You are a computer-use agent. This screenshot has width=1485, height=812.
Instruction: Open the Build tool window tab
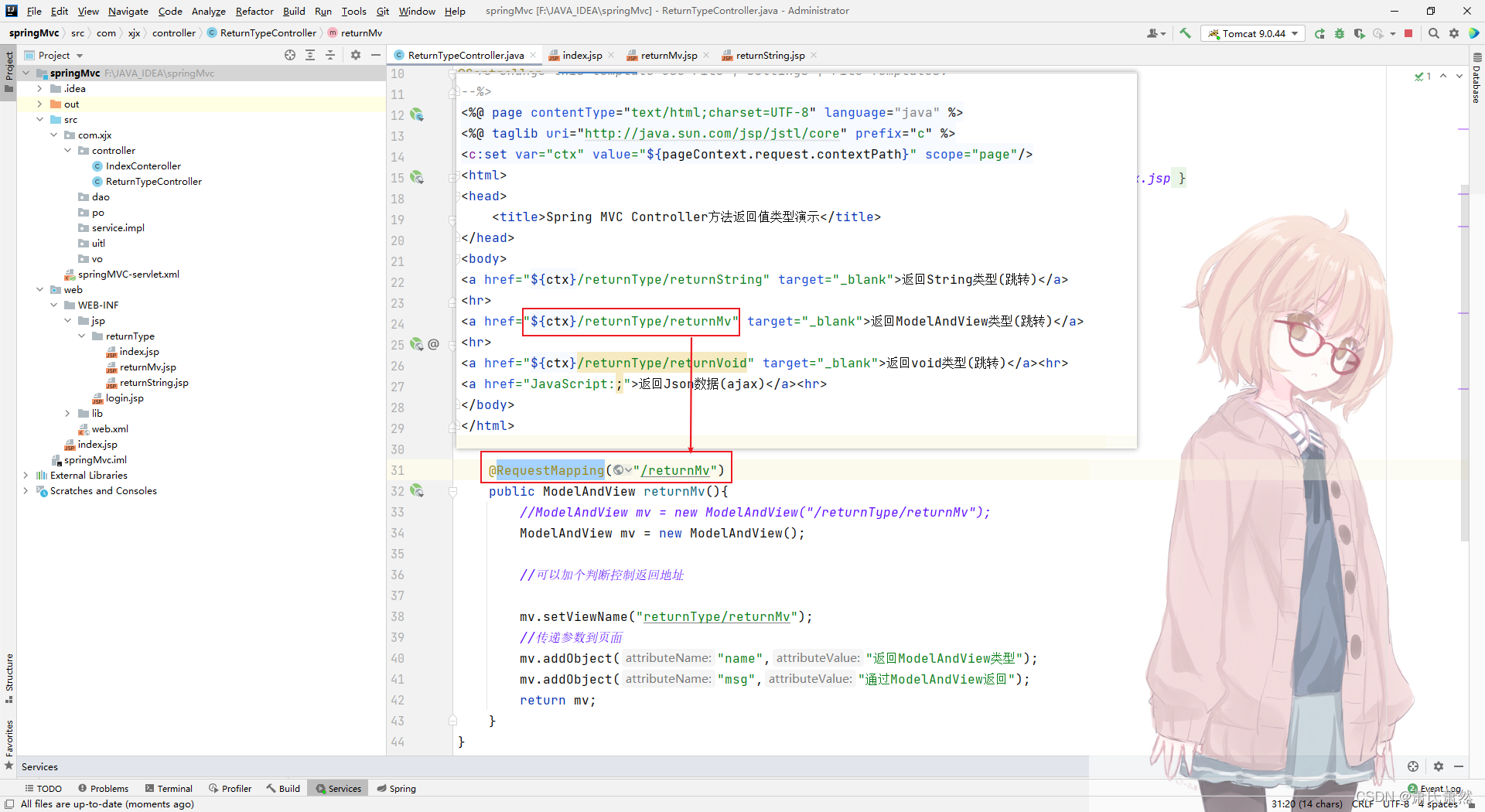283,788
